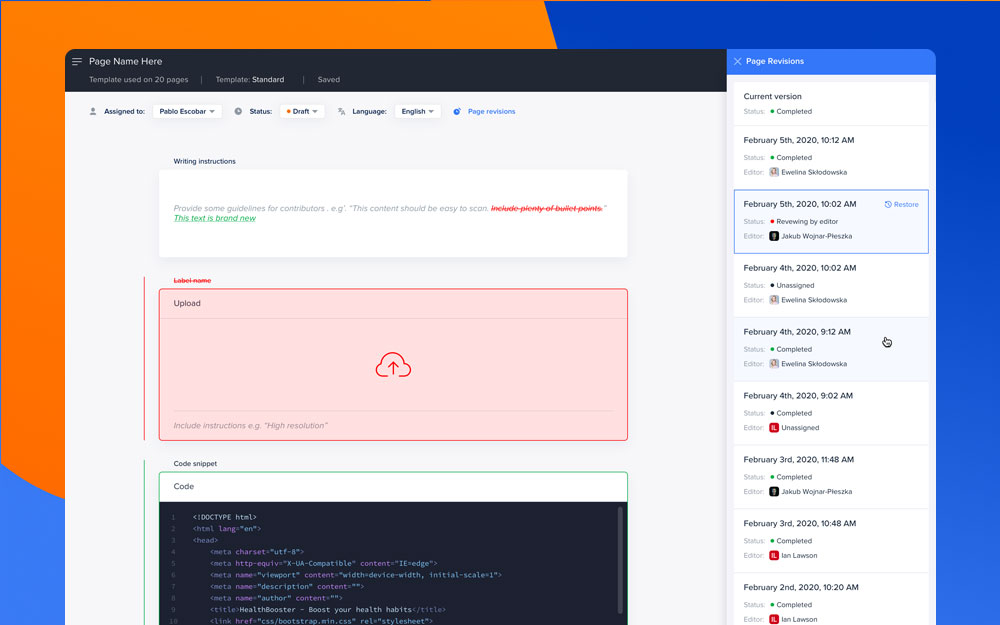Click the Page revisions history icon

point(457,112)
